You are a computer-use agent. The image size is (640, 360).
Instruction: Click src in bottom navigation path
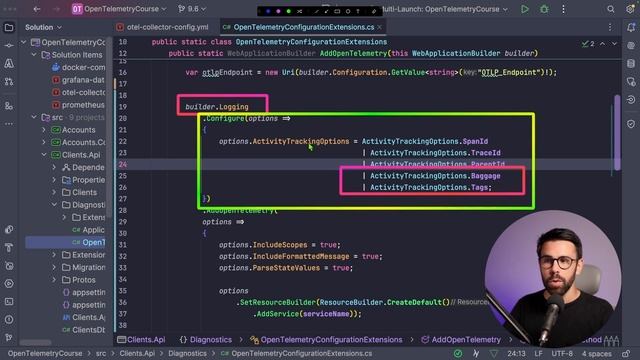101,353
